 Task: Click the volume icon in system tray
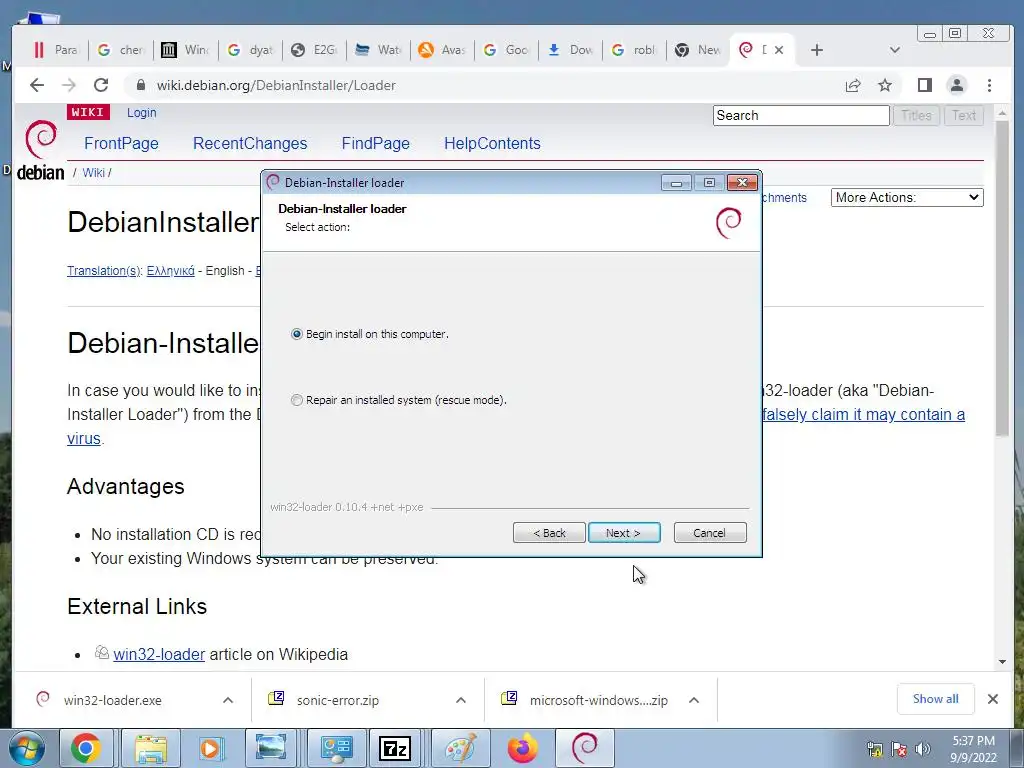click(x=923, y=749)
